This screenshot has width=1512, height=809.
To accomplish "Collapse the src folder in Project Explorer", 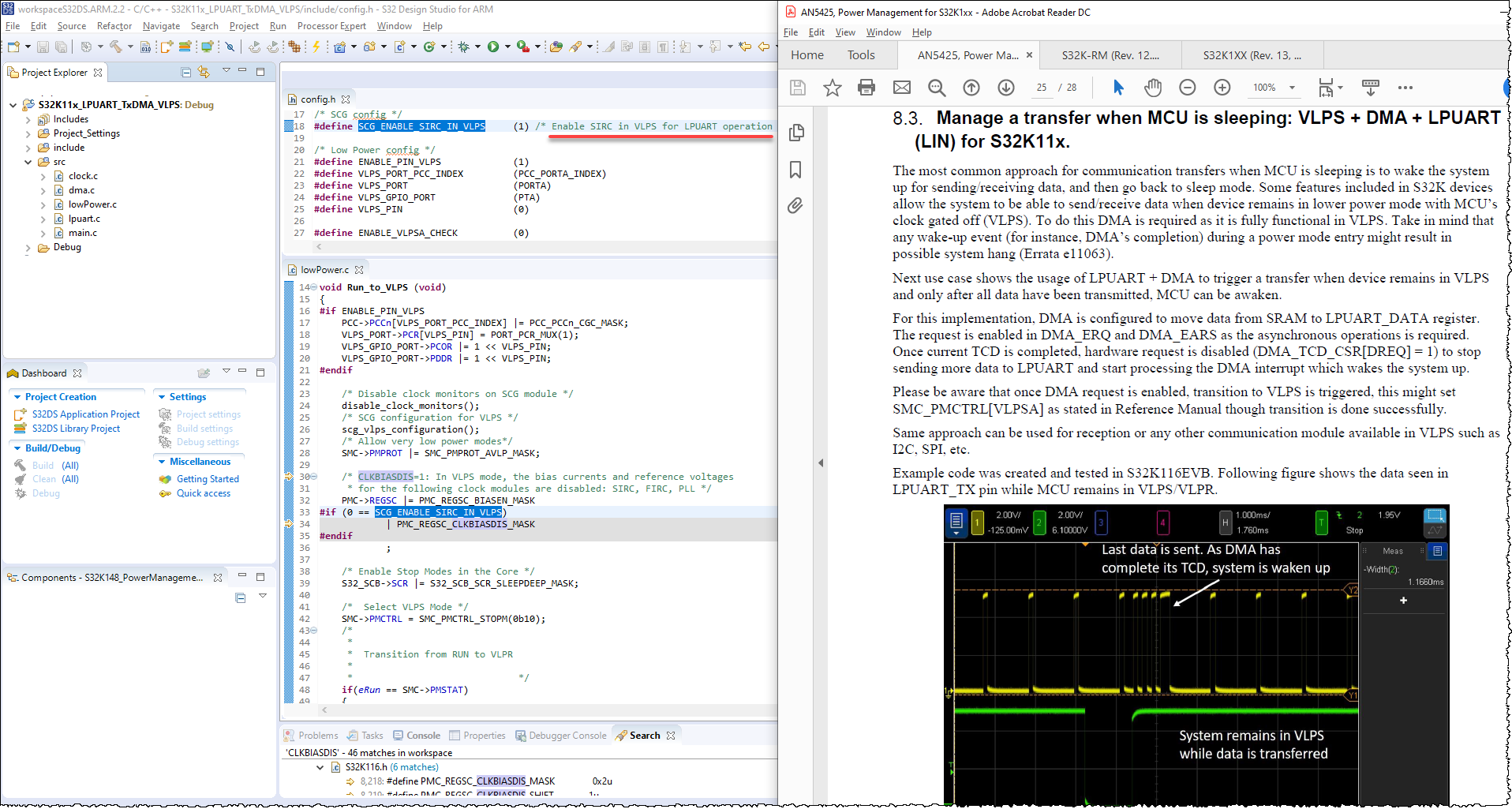I will point(28,162).
